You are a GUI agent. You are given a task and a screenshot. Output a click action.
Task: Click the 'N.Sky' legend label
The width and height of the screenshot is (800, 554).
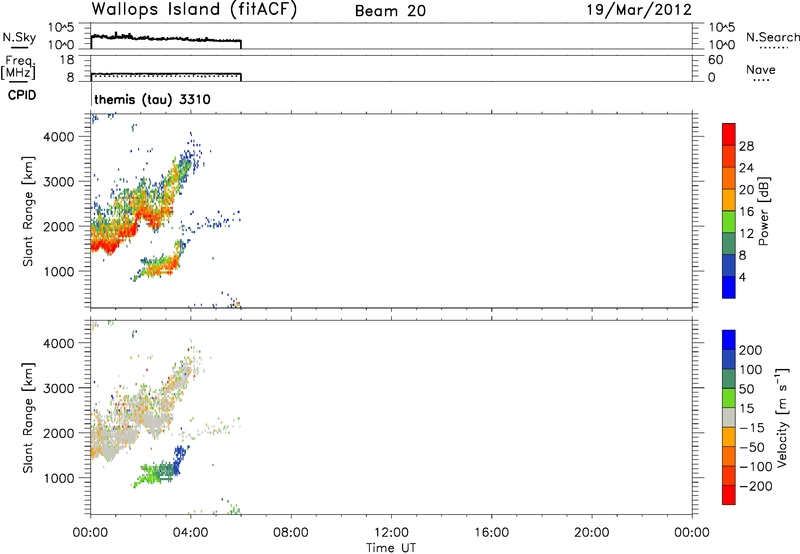point(19,37)
